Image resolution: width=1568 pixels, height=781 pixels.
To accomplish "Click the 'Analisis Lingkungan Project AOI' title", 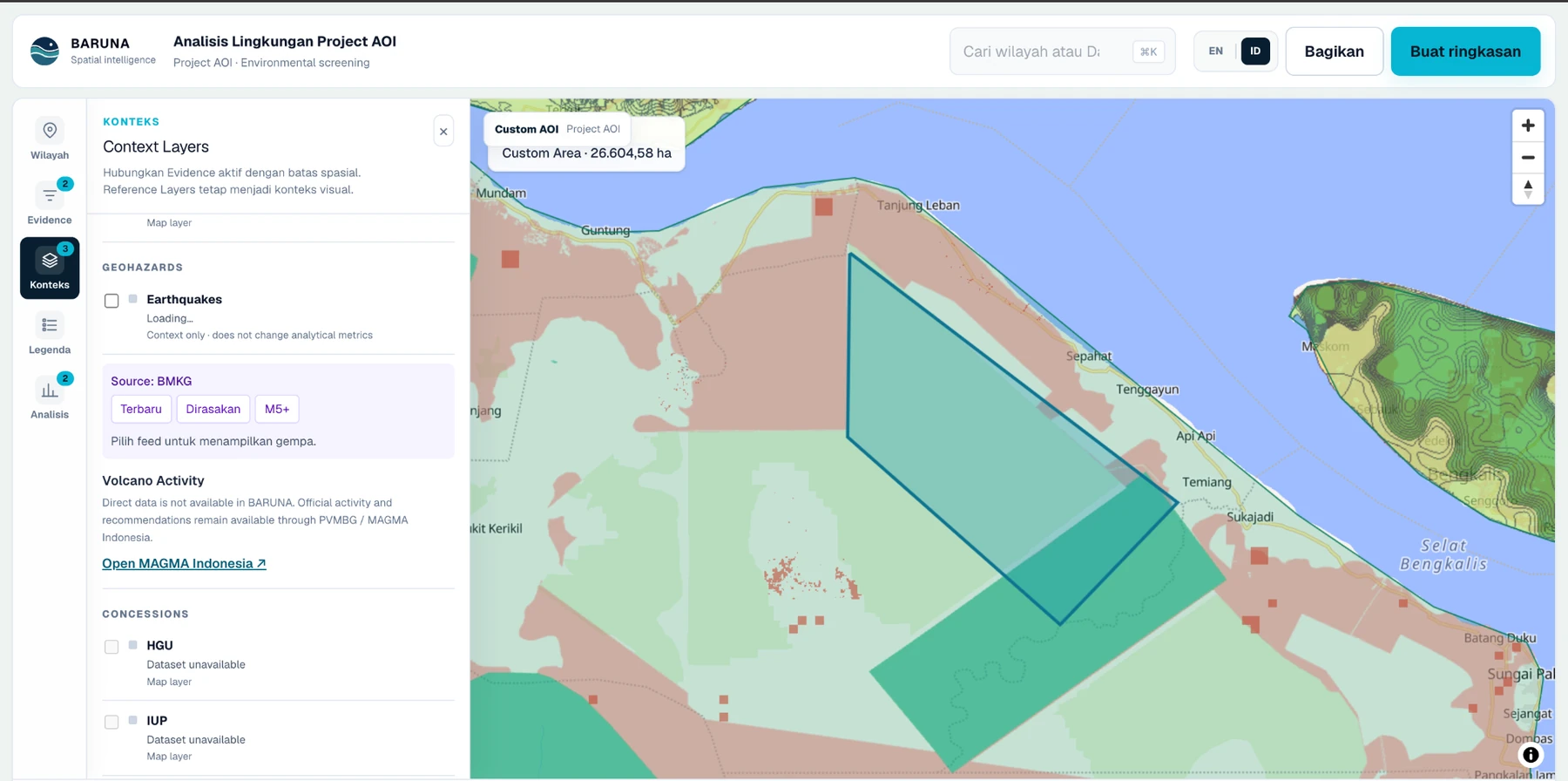I will coord(285,41).
